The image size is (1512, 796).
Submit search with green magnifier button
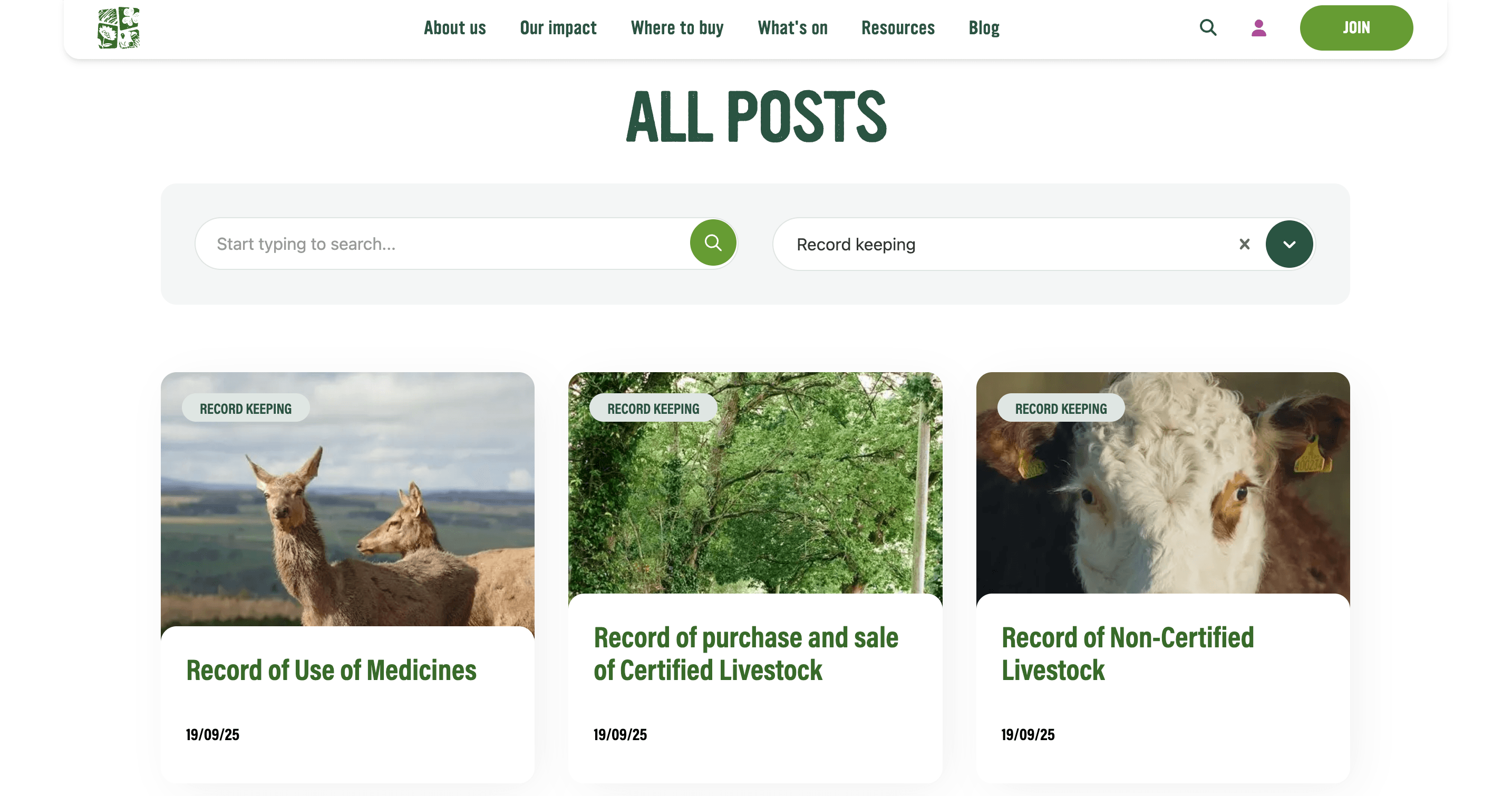point(713,242)
